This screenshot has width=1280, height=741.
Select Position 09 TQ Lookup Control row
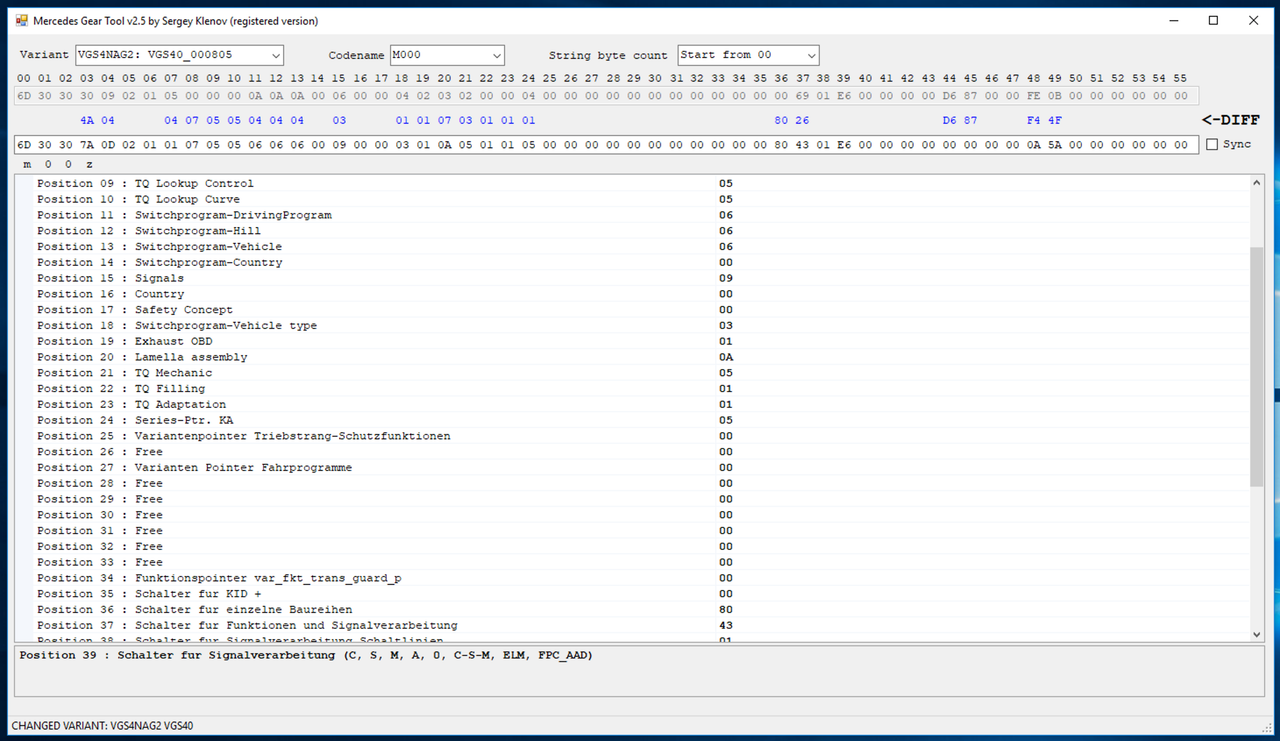tap(632, 184)
